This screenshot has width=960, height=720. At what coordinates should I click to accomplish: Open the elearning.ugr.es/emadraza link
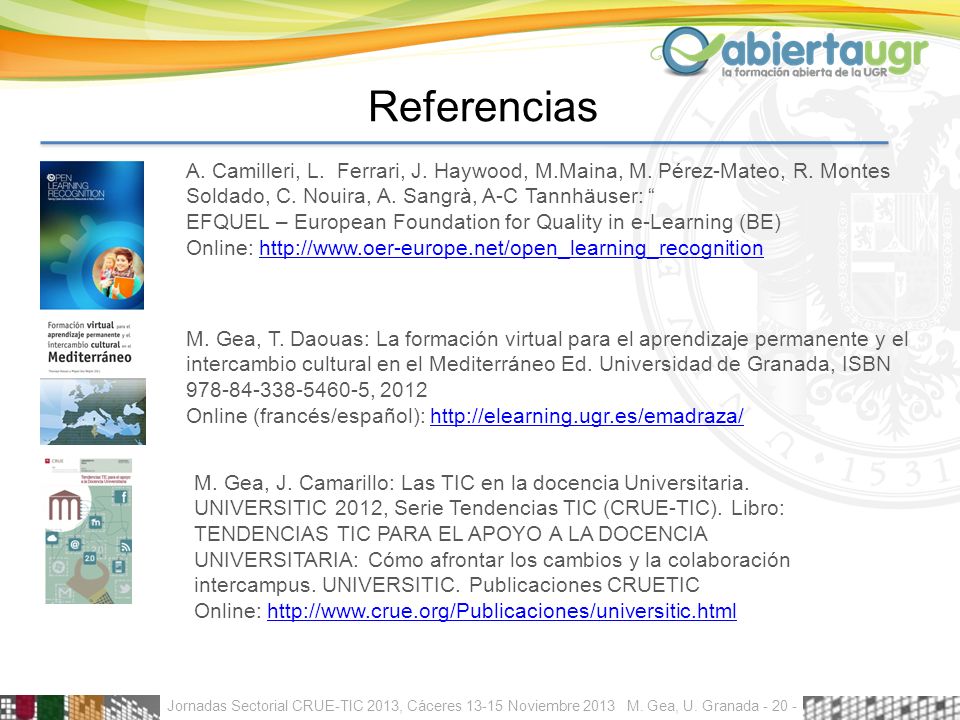[587, 416]
